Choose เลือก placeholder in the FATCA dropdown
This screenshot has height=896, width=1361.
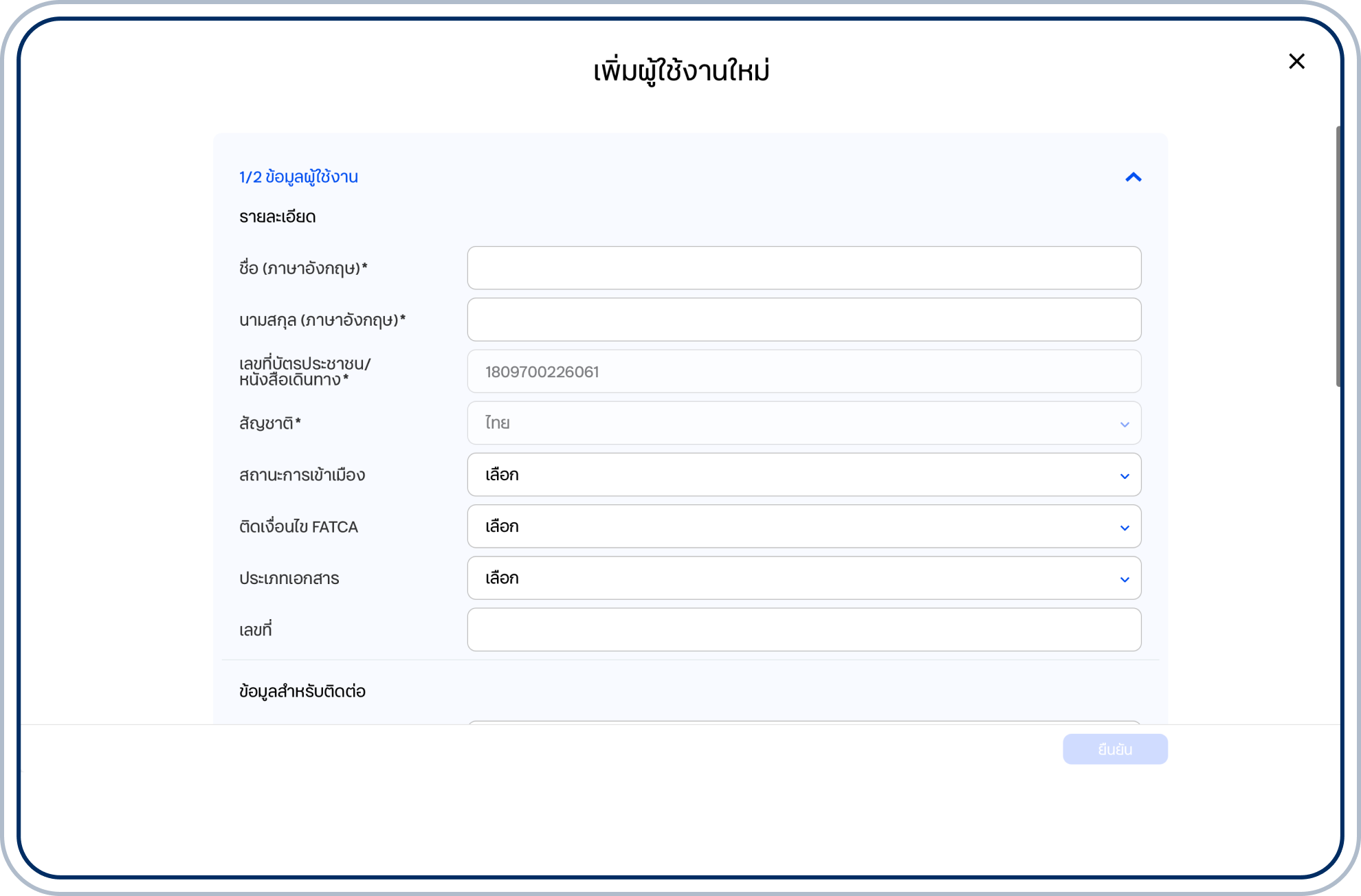point(501,526)
